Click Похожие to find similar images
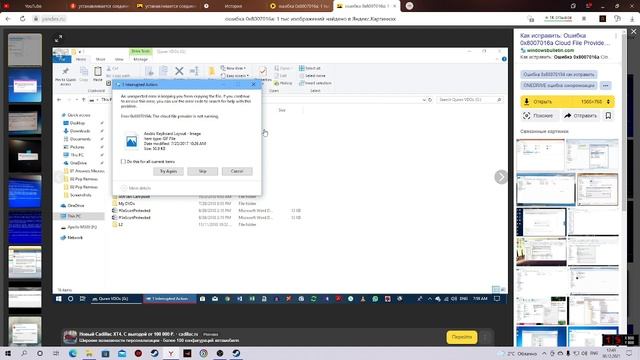 tap(539, 116)
